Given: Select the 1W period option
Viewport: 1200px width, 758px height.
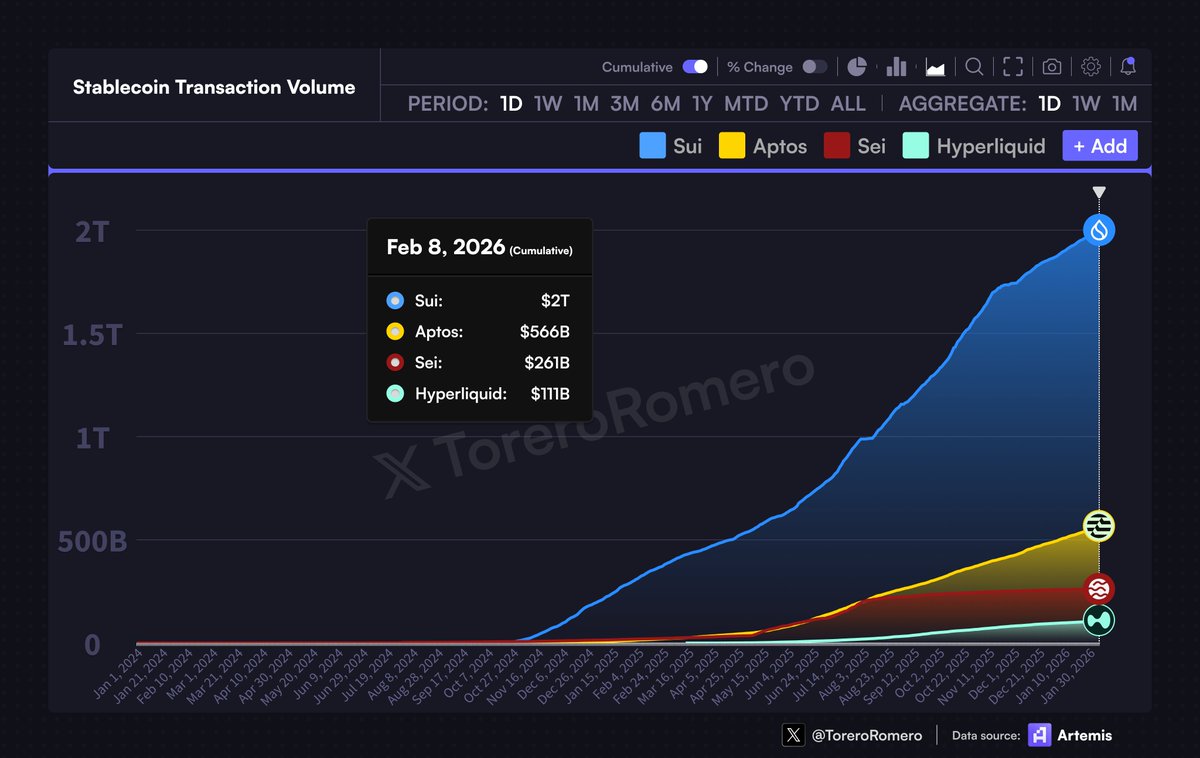Looking at the screenshot, I should tap(548, 104).
